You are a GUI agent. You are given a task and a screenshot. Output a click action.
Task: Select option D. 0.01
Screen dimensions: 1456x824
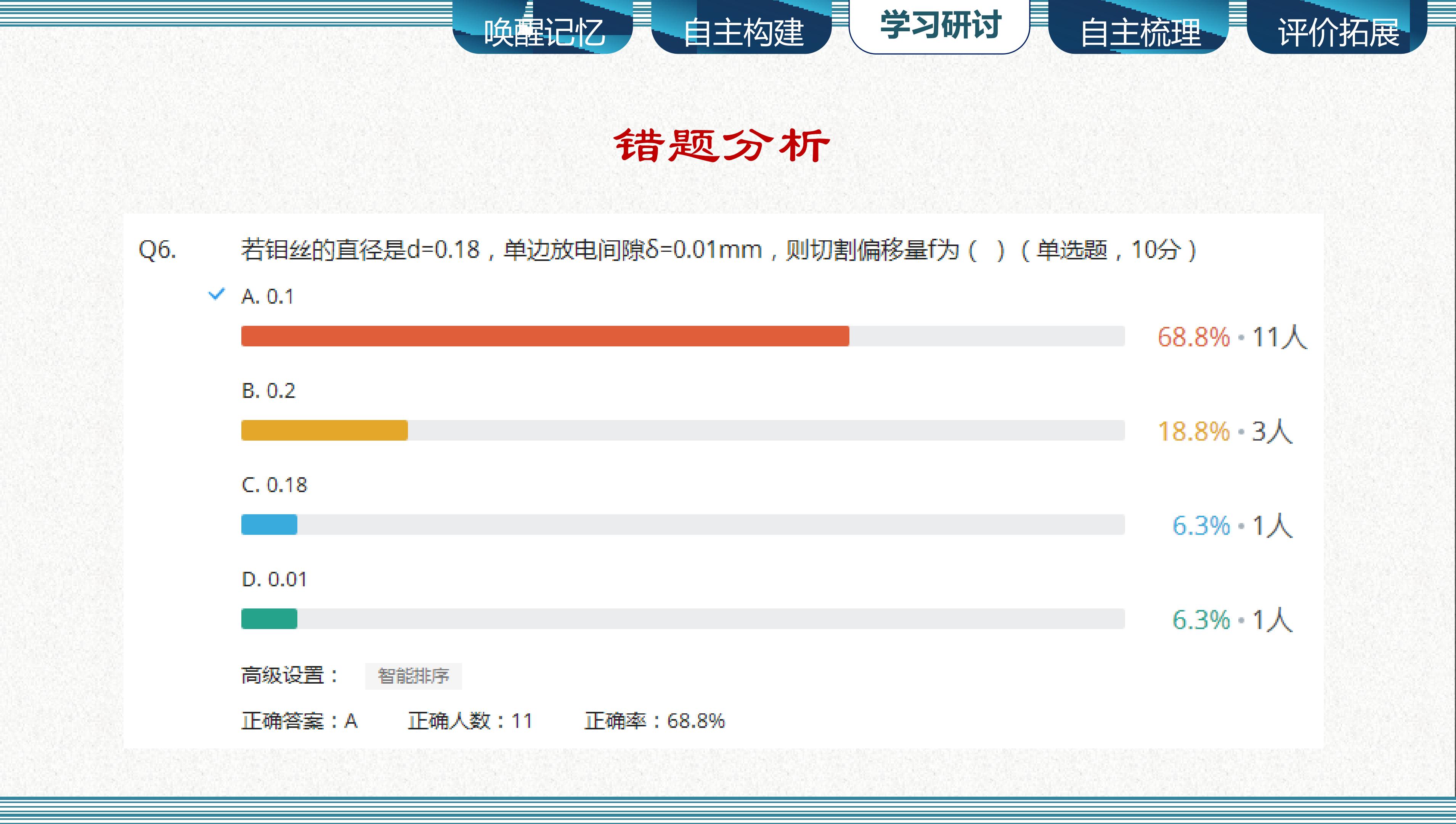pyautogui.click(x=274, y=579)
